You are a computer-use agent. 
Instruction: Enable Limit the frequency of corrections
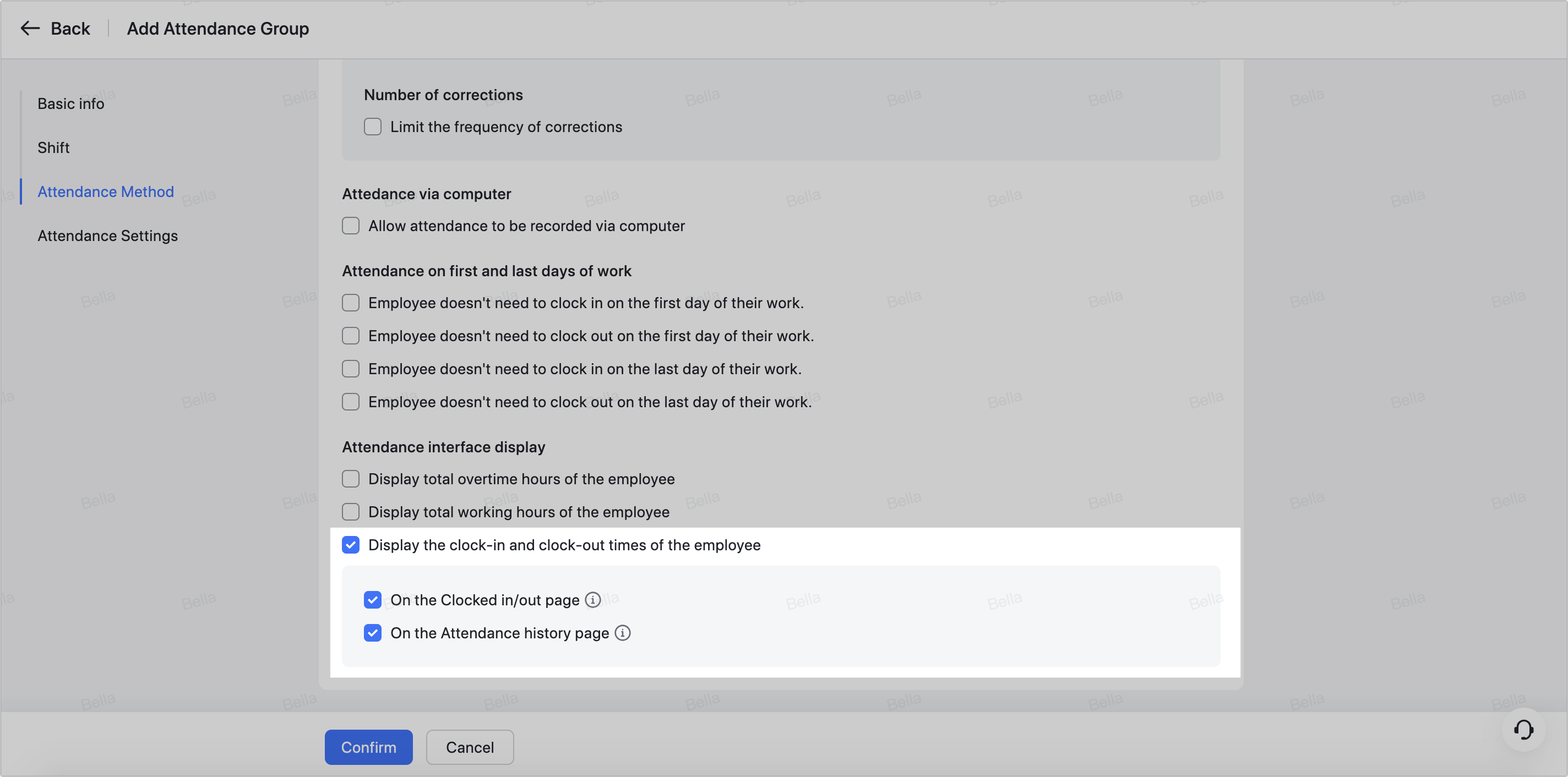click(373, 127)
